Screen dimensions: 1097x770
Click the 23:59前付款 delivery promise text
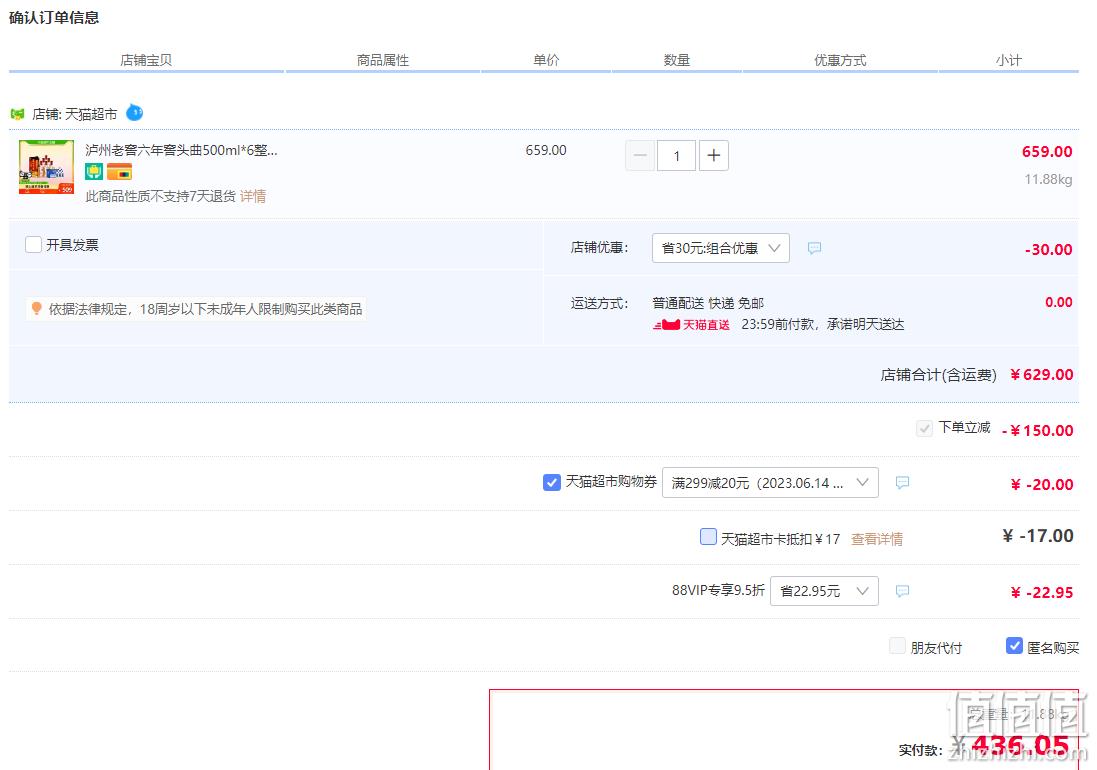(823, 325)
